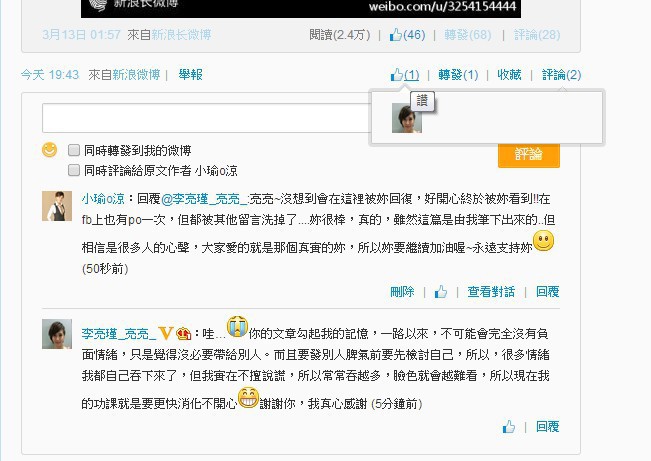Click into the comment text input box
Image resolution: width=651 pixels, height=461 pixels.
pos(207,118)
